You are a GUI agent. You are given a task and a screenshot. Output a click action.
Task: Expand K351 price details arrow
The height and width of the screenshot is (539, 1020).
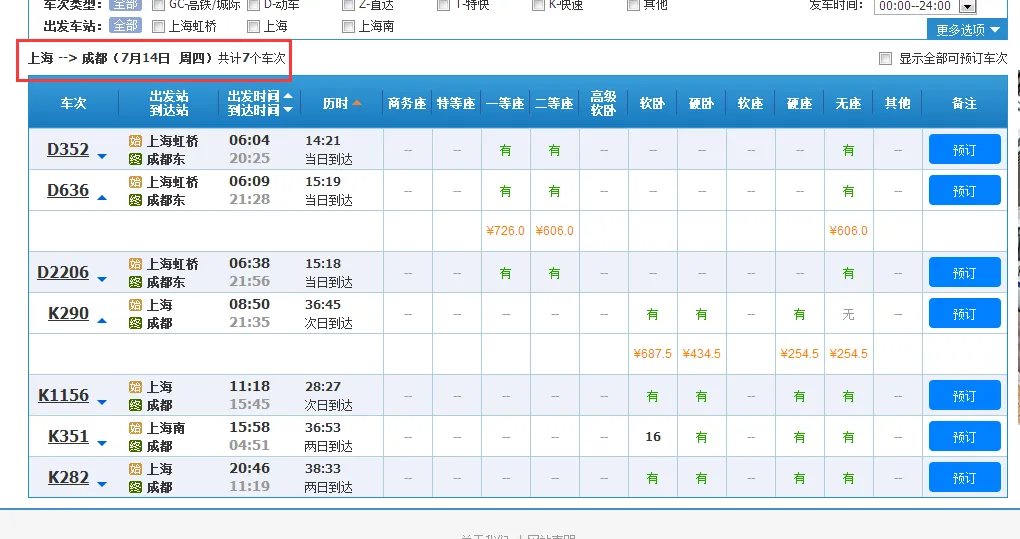[x=102, y=443]
